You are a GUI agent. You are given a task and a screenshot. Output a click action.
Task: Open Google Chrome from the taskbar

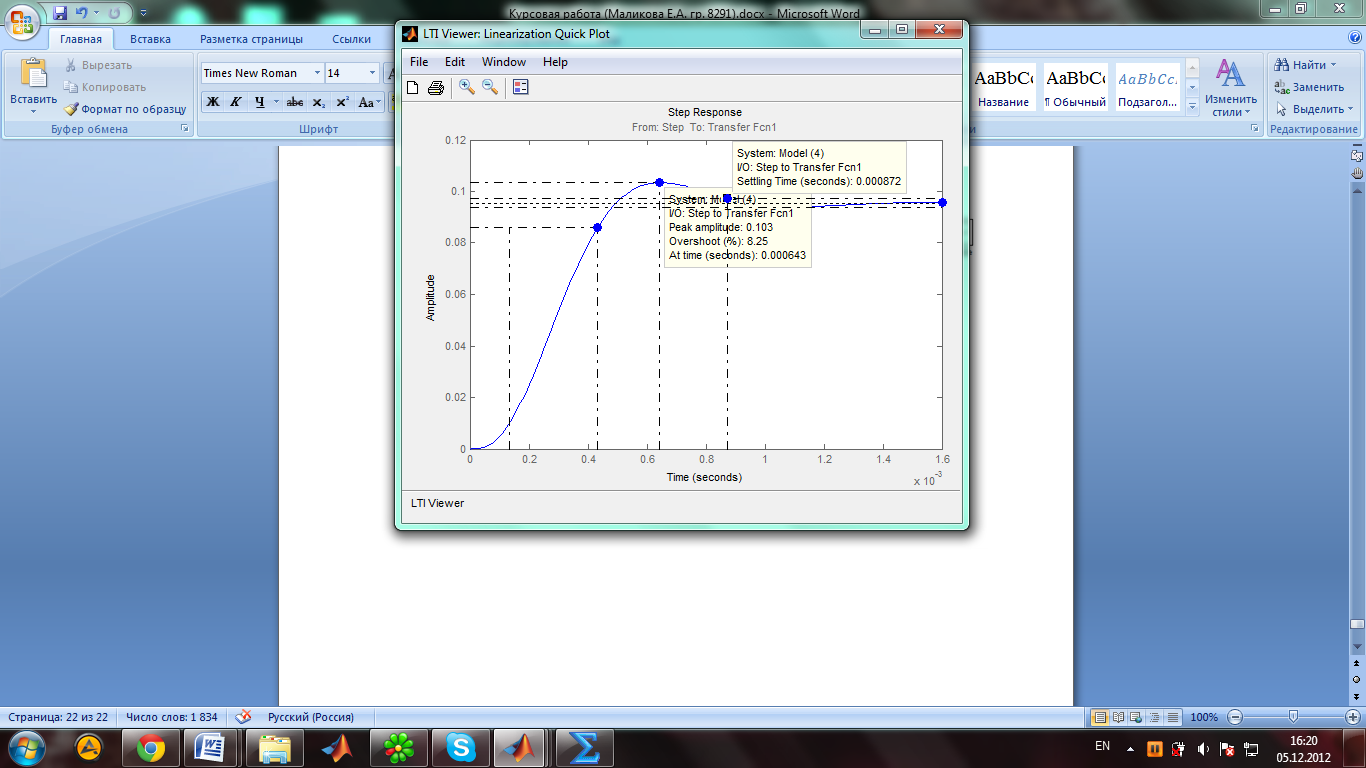pyautogui.click(x=151, y=747)
